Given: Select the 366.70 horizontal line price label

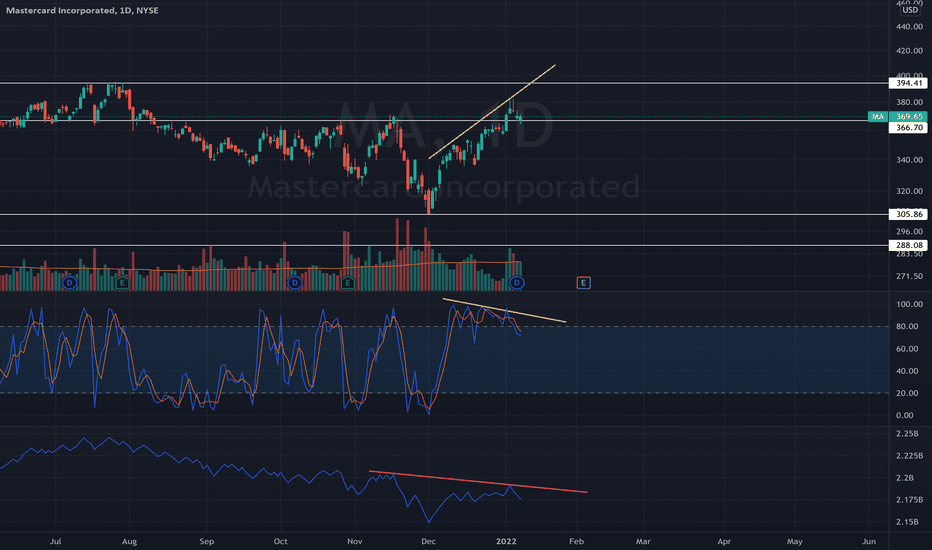Looking at the screenshot, I should coord(909,127).
